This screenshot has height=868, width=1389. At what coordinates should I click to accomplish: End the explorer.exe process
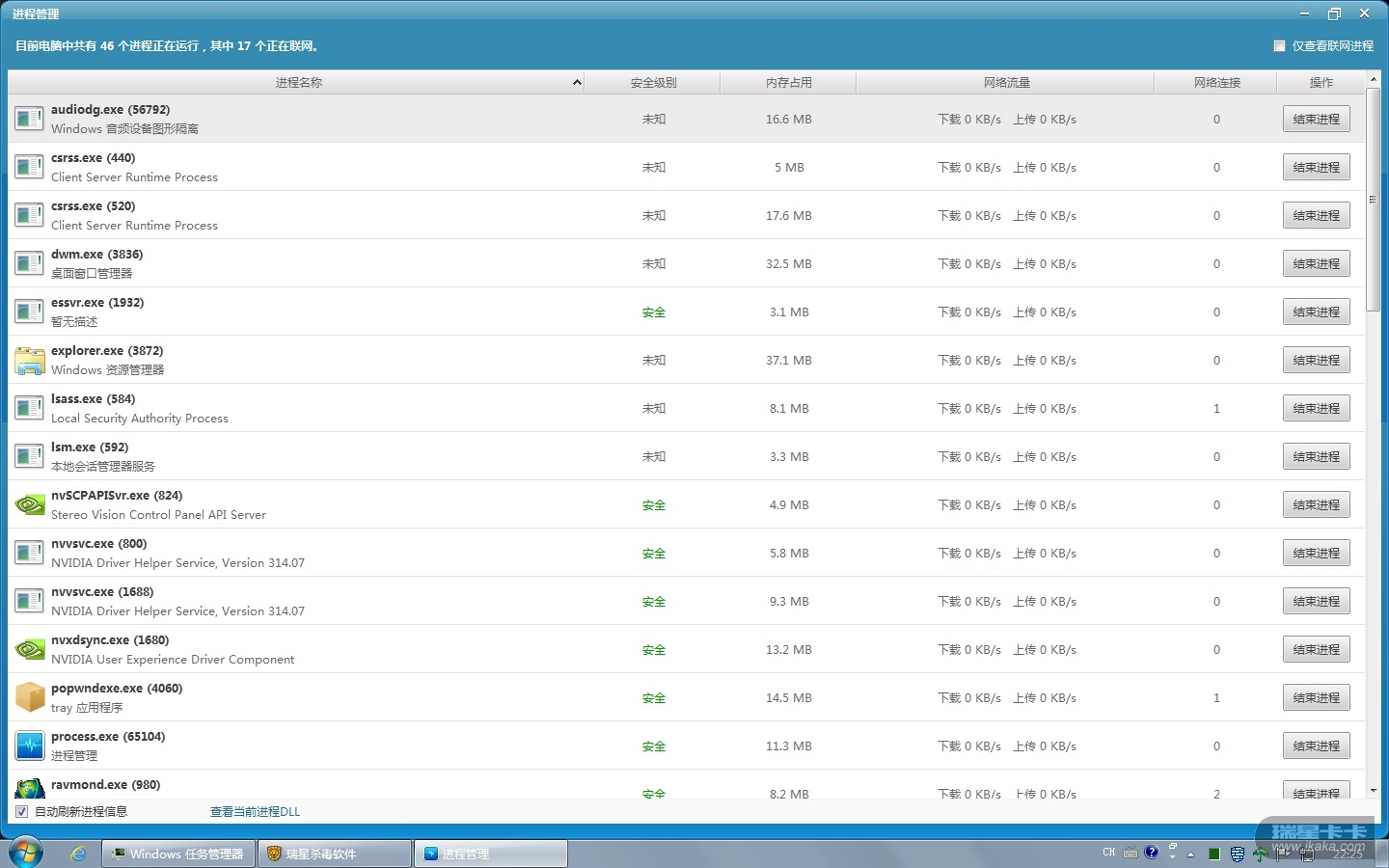[x=1317, y=360]
